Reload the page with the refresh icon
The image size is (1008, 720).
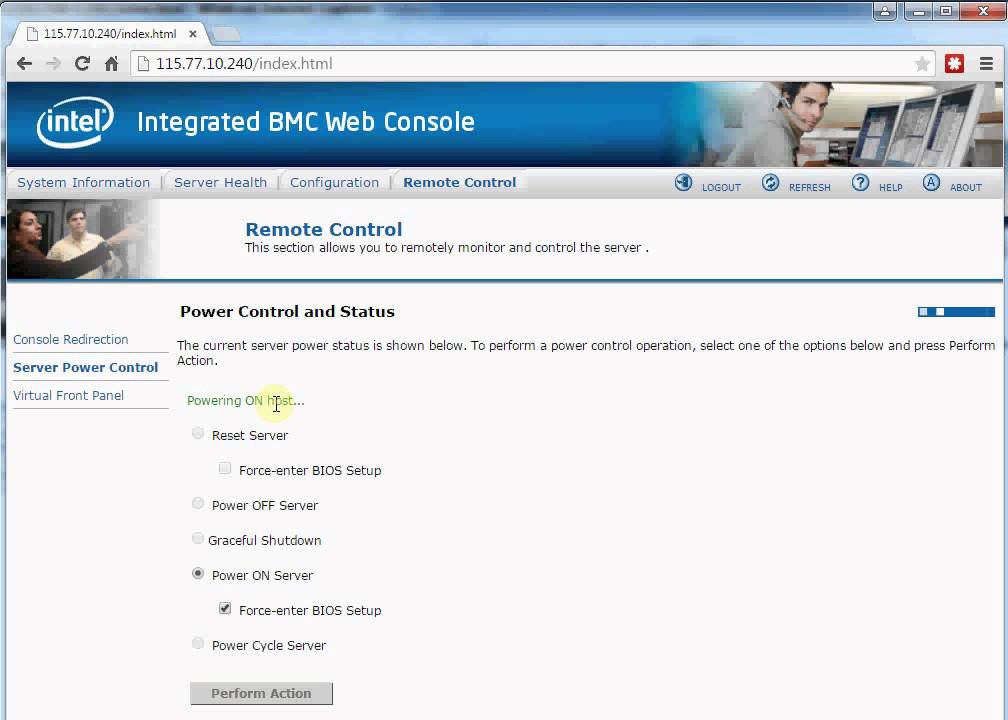point(82,64)
